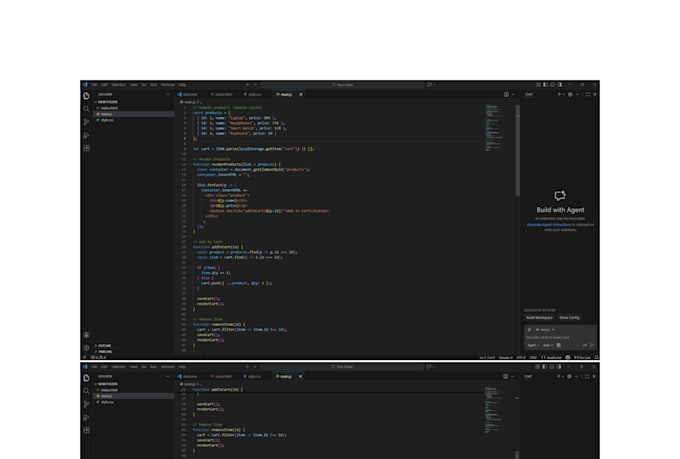The image size is (680, 459).
Task: Open Generate Agent Instructions link
Action: point(549,225)
